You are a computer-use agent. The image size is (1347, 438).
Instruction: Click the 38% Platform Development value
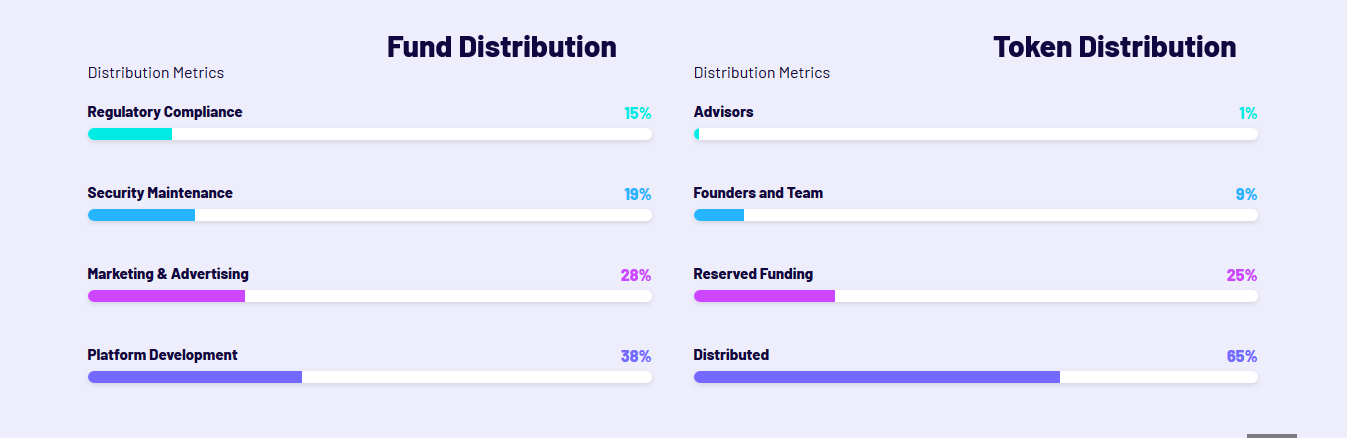tap(635, 356)
